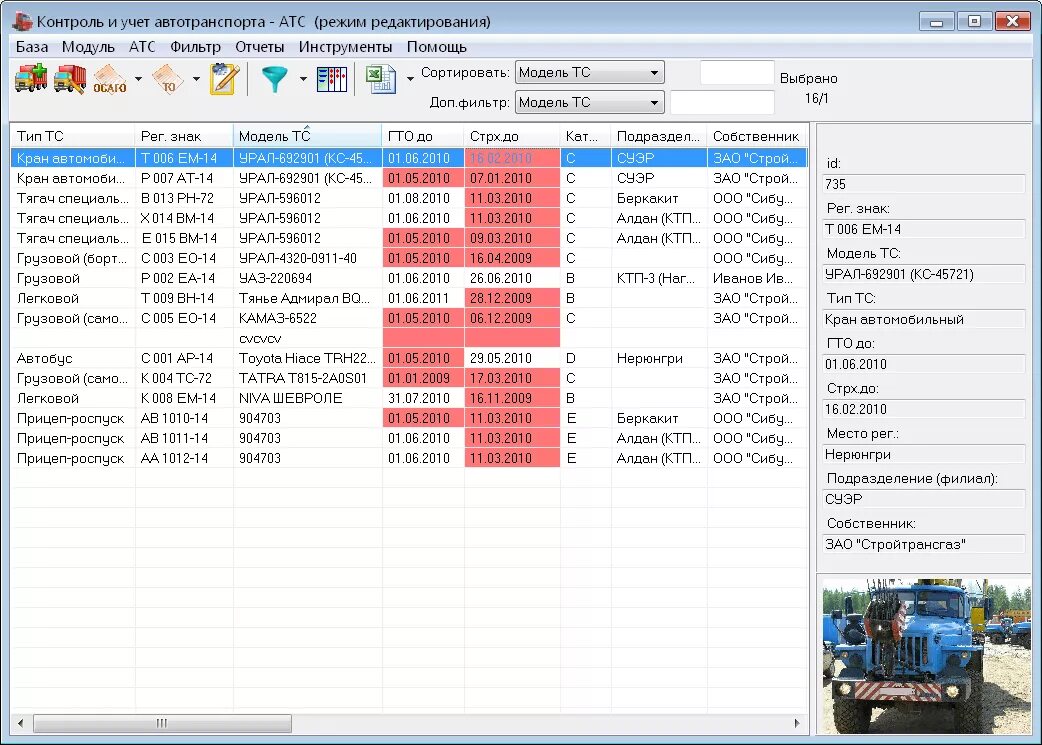Image resolution: width=1042 pixels, height=745 pixels.
Task: Click the teal funnel filter icon
Action: click(x=274, y=78)
